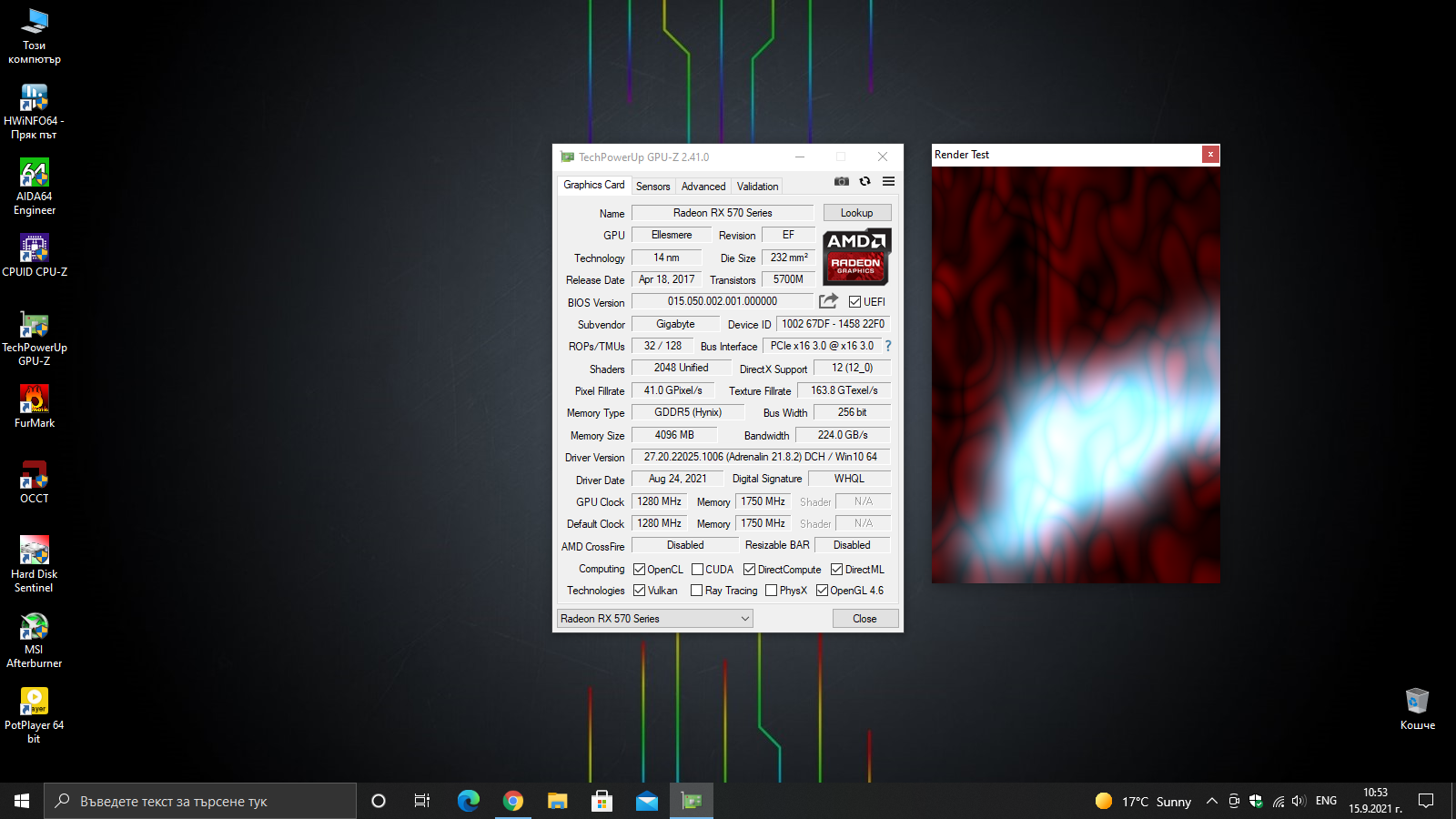Open the taskbar clock and date
This screenshot has width=1456, height=819.
click(1375, 801)
